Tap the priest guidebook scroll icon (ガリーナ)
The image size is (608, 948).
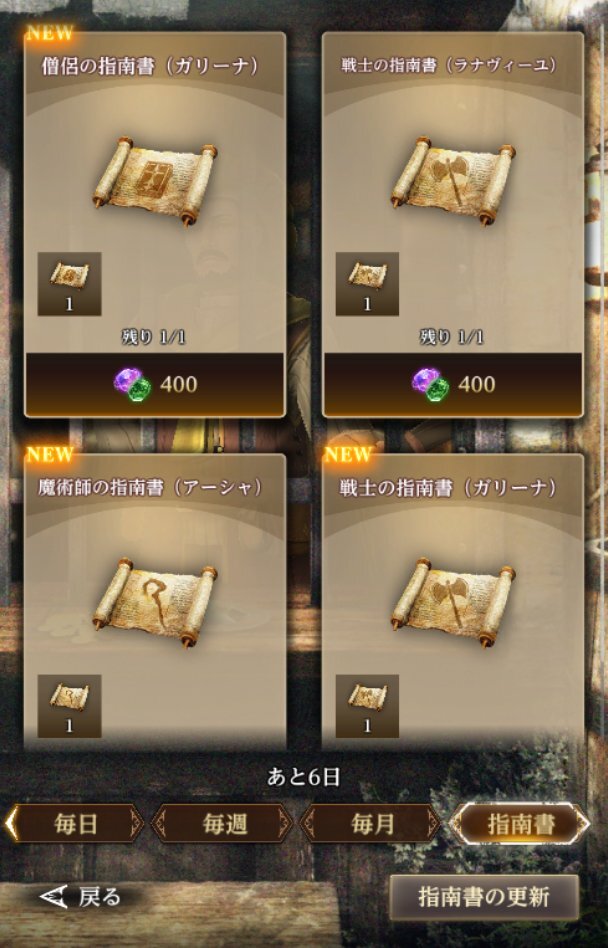point(155,180)
